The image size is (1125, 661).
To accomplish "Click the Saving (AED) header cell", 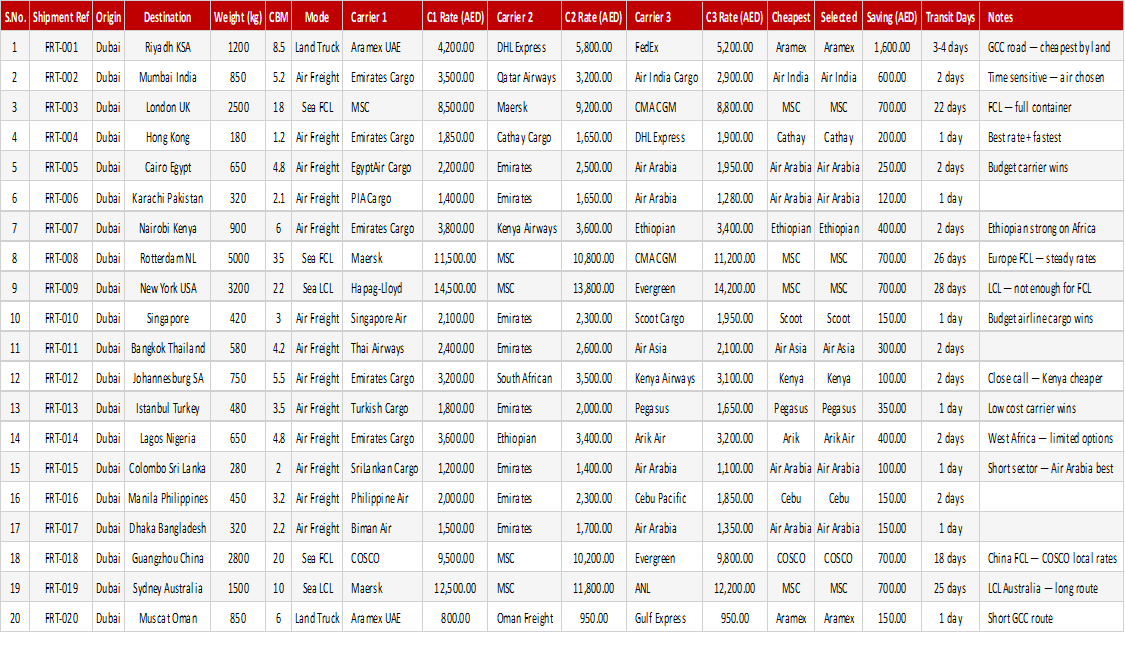I will 892,17.
